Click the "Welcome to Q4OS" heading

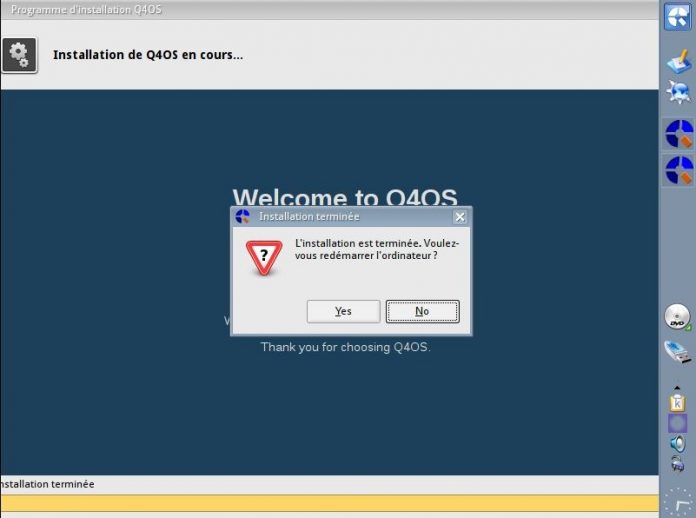[345, 197]
